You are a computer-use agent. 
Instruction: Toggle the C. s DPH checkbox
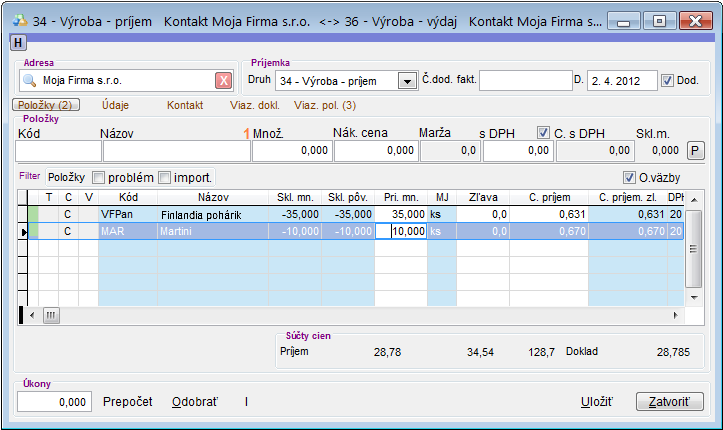point(543,132)
